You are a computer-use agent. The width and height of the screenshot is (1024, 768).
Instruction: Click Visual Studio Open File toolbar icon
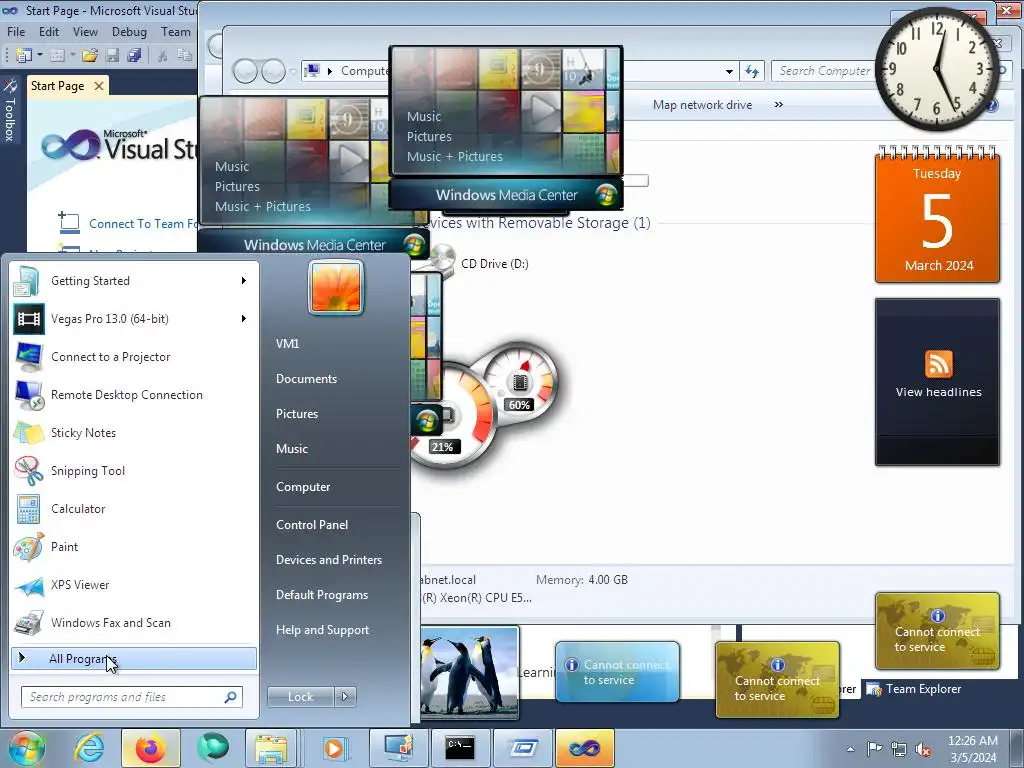pos(90,56)
